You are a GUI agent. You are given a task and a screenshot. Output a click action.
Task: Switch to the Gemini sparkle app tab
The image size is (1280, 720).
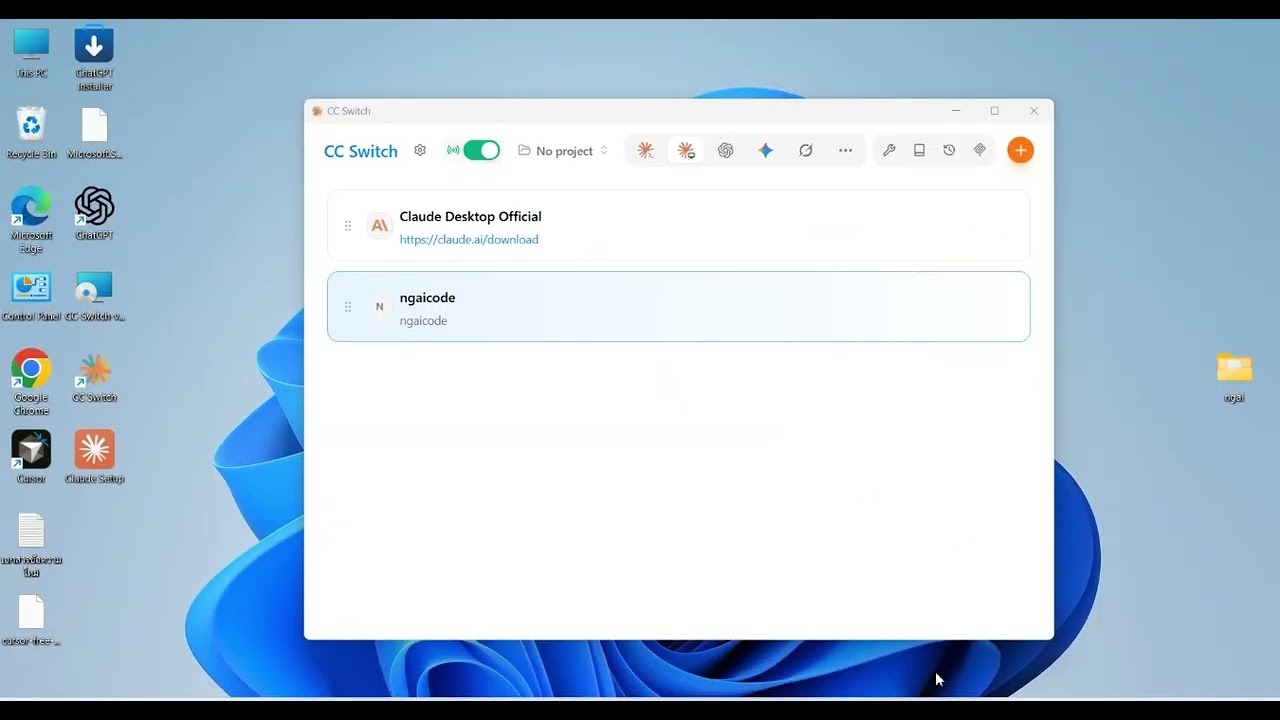click(766, 150)
